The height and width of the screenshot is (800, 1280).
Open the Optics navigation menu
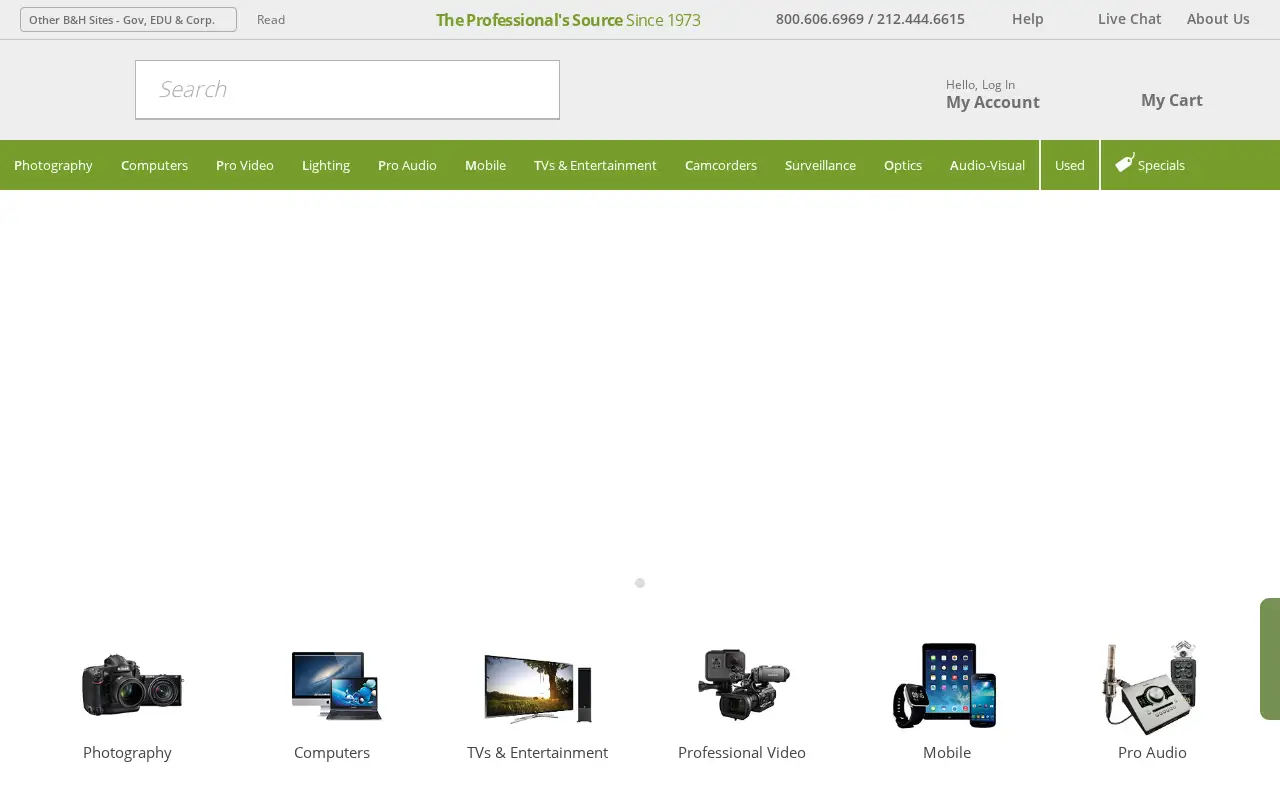(903, 165)
